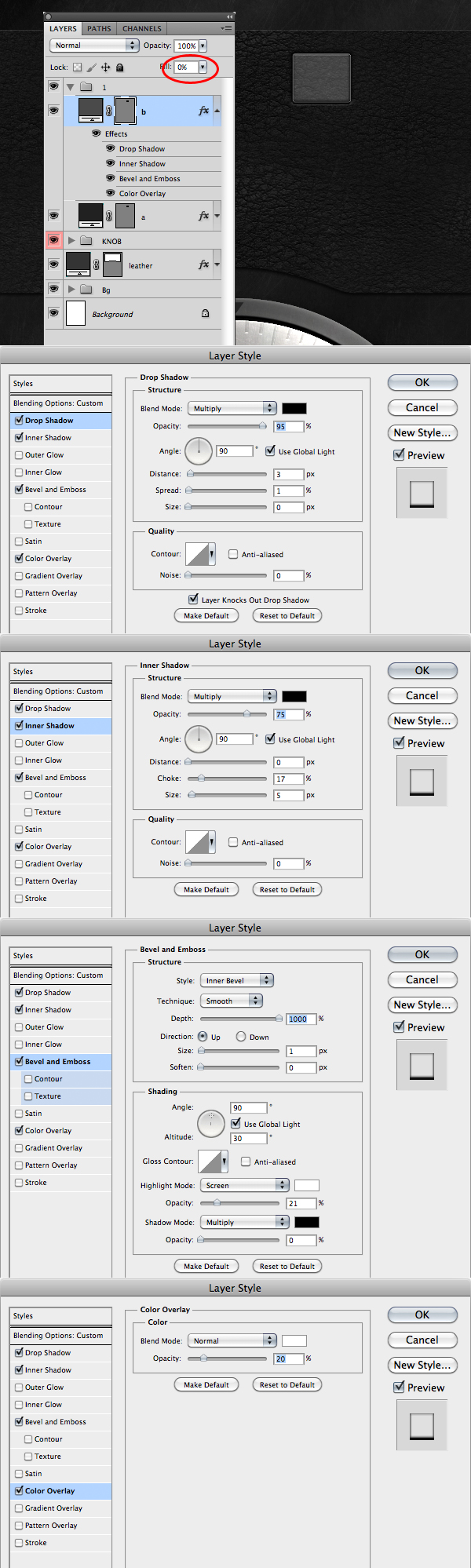The width and height of the screenshot is (471, 1568).
Task: Switch to the Channels tab
Action: coord(142,28)
